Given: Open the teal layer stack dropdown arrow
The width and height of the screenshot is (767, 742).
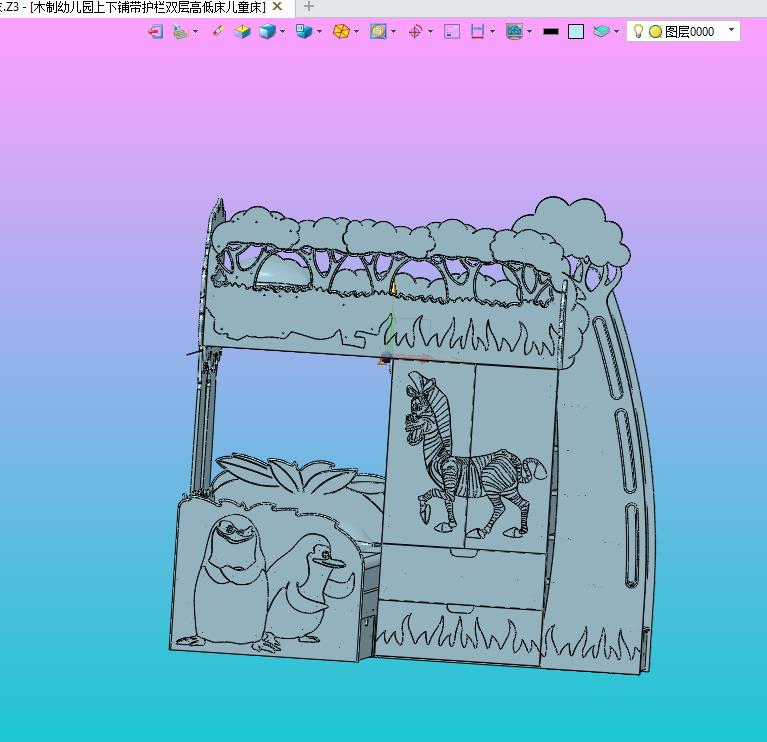Looking at the screenshot, I should tap(616, 32).
